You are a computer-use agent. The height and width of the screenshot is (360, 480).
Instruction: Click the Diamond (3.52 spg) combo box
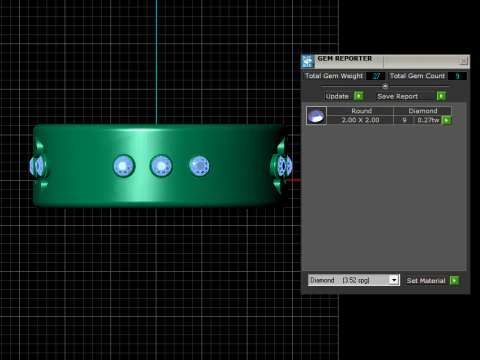(x=353, y=280)
